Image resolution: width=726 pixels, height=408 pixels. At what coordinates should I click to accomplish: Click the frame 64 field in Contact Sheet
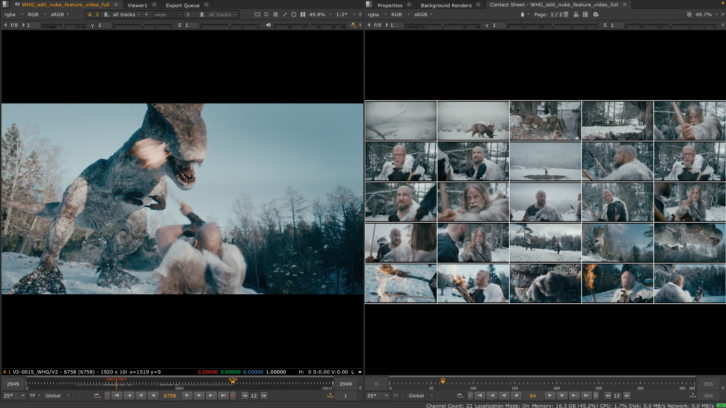pos(532,395)
